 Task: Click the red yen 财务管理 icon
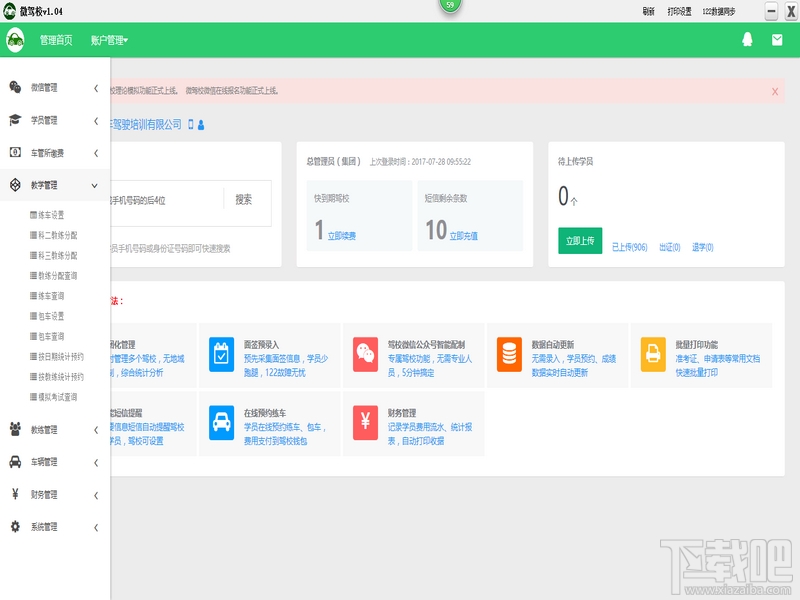coord(365,422)
